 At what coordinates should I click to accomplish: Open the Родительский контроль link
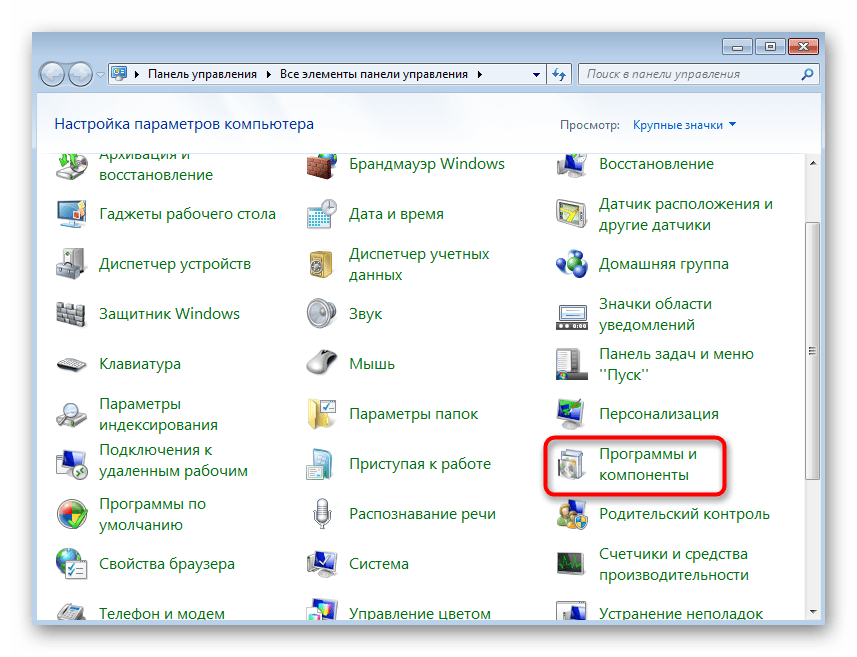tap(684, 514)
